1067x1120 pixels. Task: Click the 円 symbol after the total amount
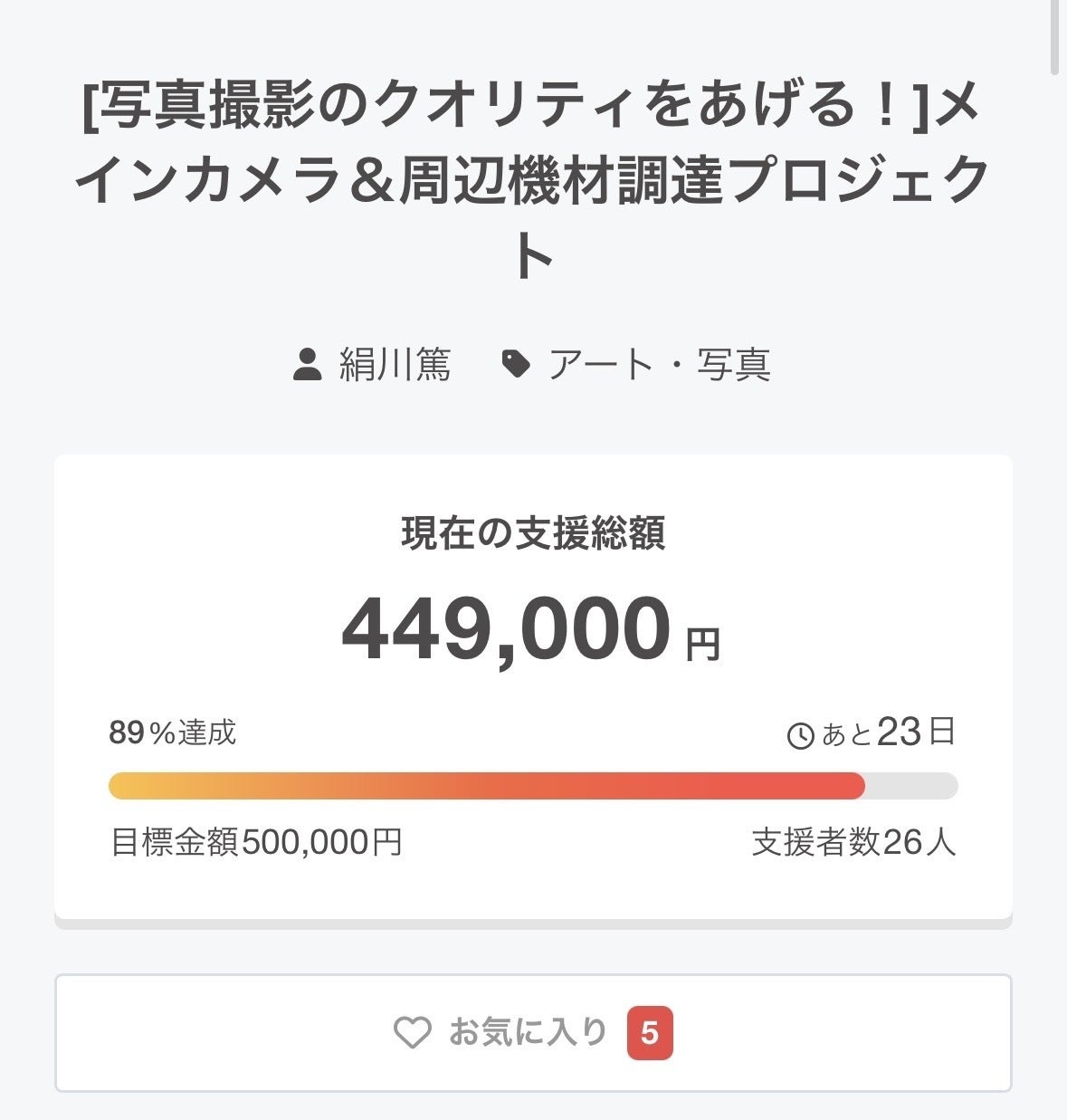(702, 644)
